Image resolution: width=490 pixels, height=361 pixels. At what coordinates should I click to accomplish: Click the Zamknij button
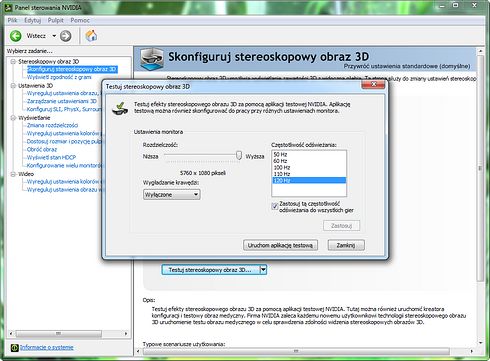point(346,245)
